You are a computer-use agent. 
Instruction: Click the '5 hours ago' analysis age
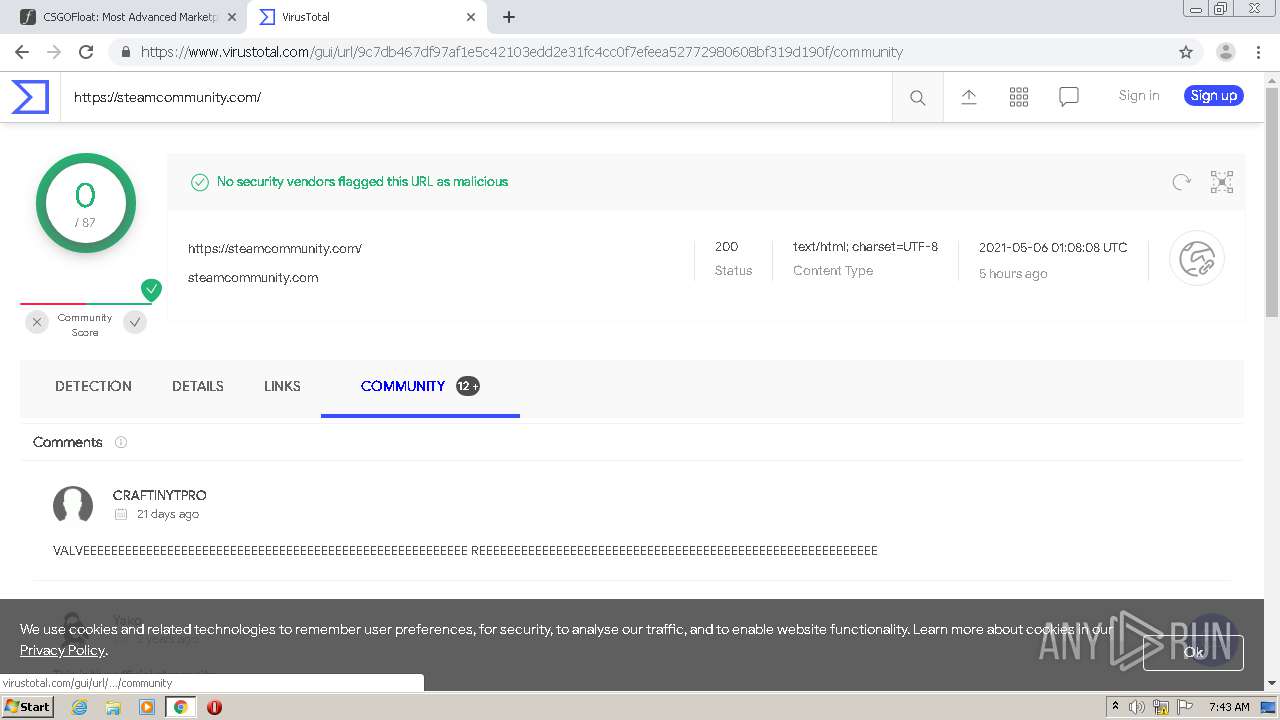1013,274
